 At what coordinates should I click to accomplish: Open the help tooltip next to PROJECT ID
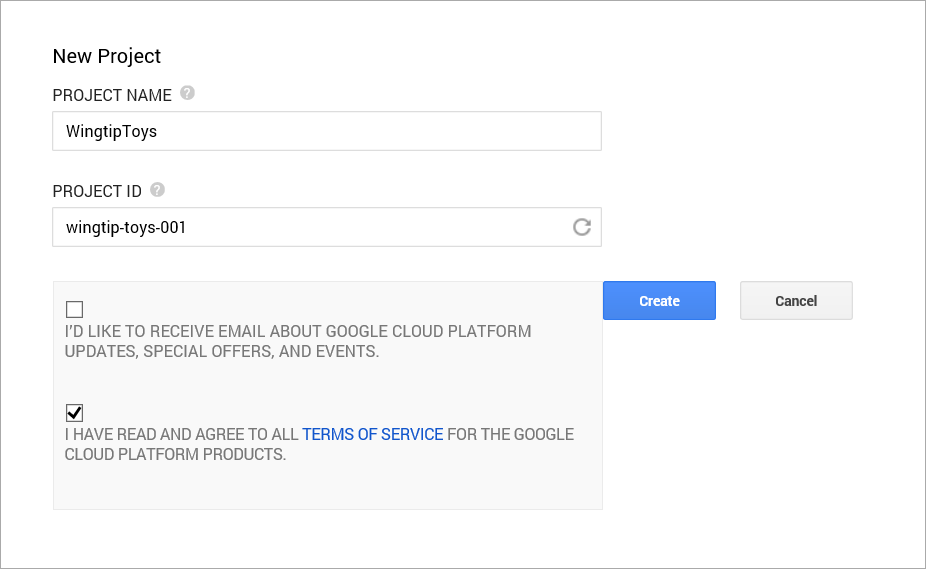pos(157,189)
